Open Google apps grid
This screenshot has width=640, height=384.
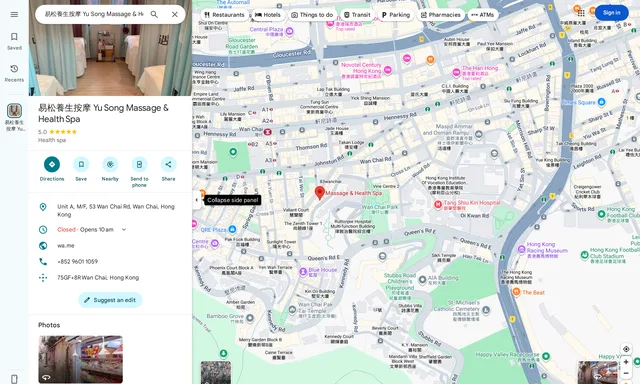pos(581,13)
